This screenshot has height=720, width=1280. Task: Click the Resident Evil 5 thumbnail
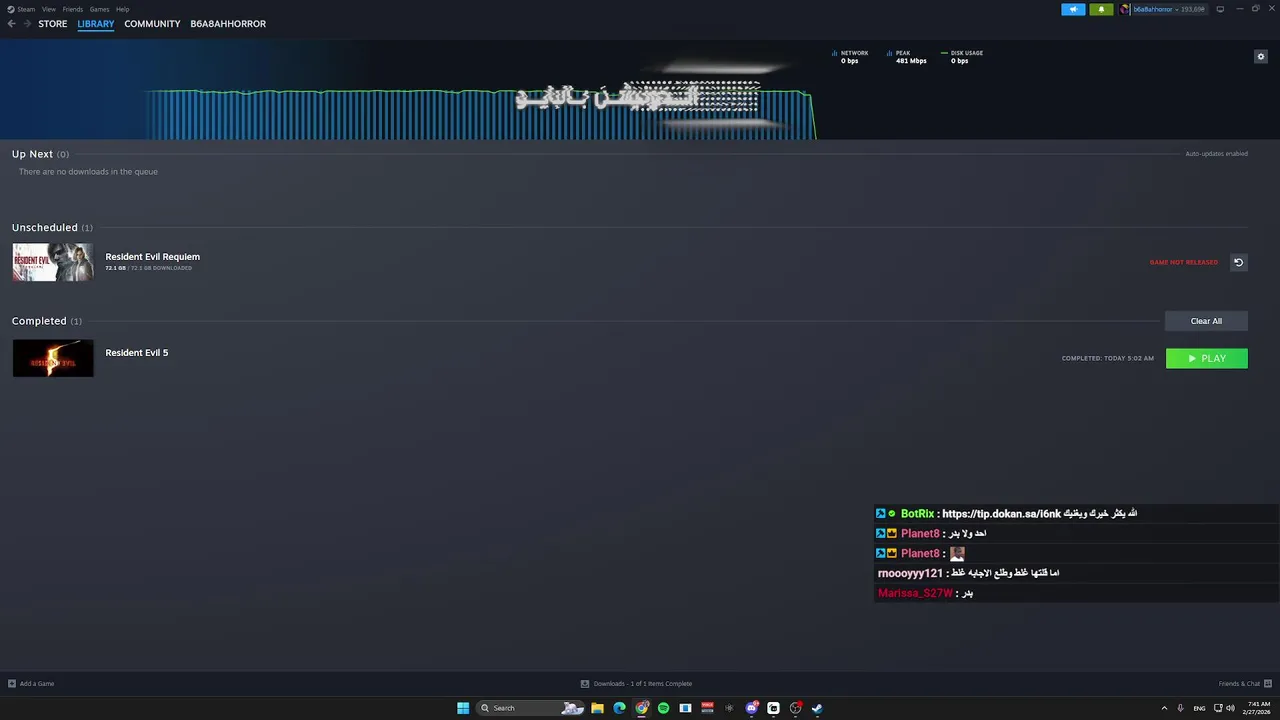(53, 358)
